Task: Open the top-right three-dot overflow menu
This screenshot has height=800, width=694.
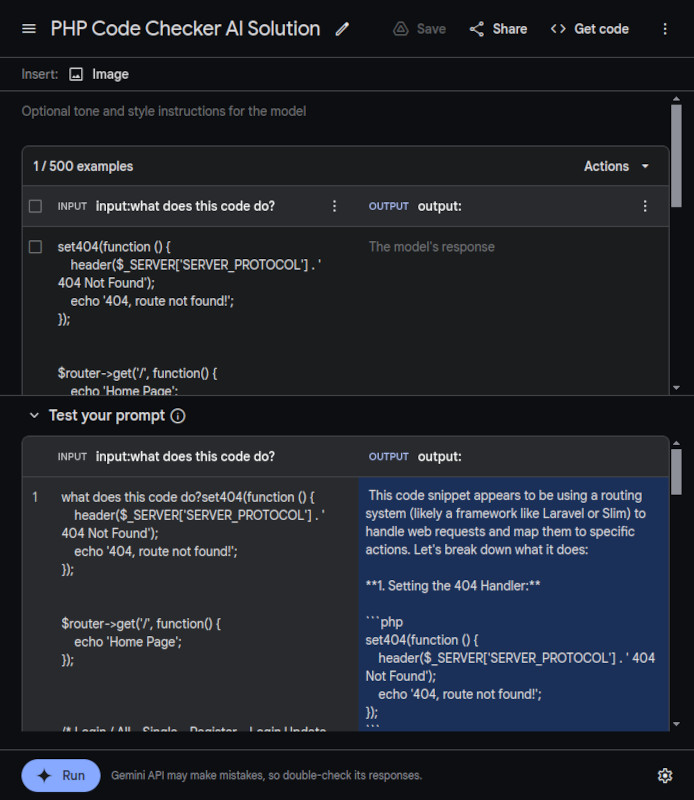Action: point(665,29)
